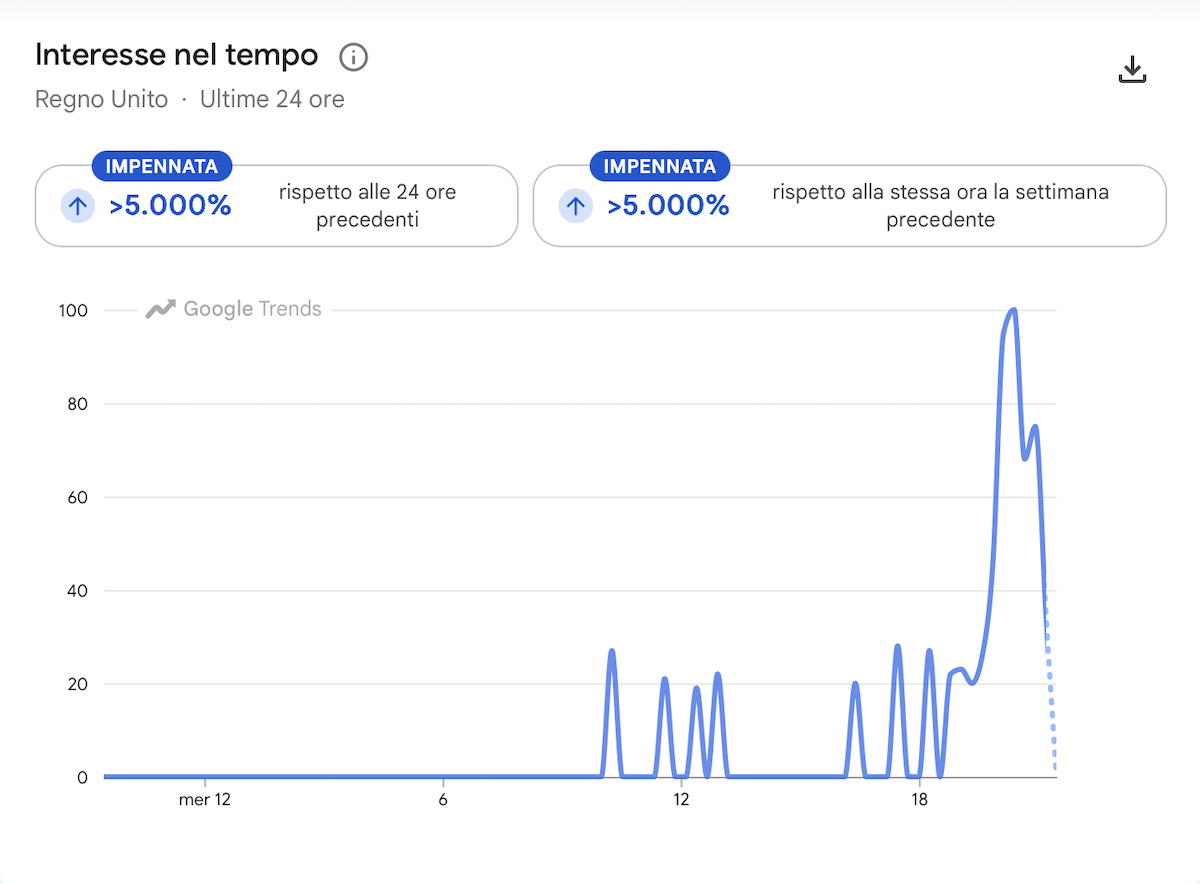Open the 'rispetto alla stessa ora la settimana precedente' card
The image size is (1200, 884).
[850, 206]
